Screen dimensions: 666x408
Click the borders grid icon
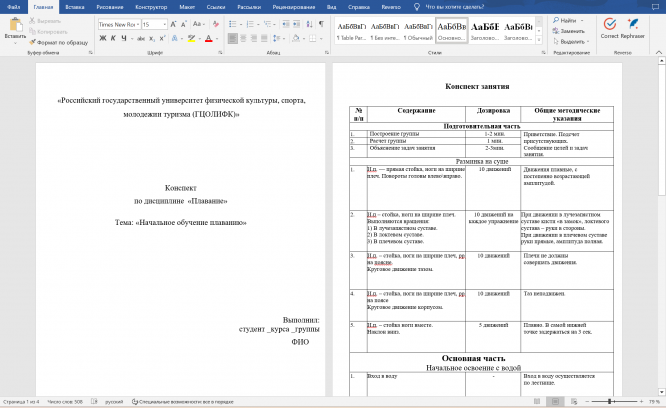(x=313, y=38)
